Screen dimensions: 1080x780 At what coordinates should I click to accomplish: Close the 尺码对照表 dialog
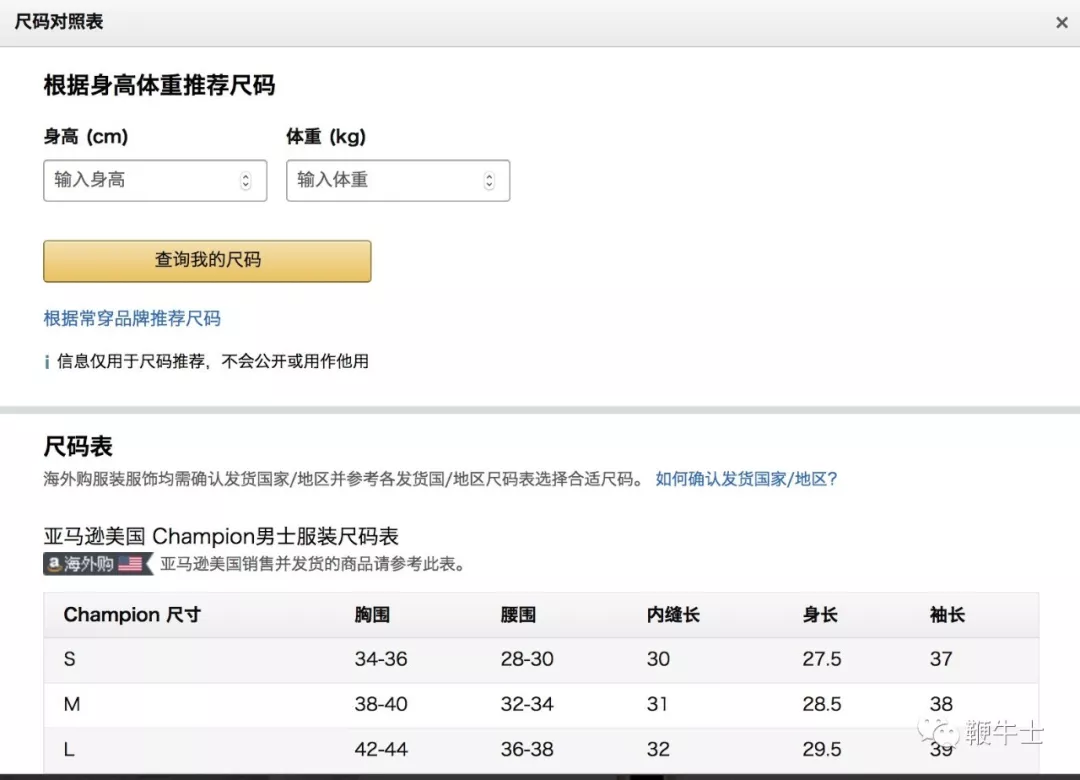point(1061,23)
